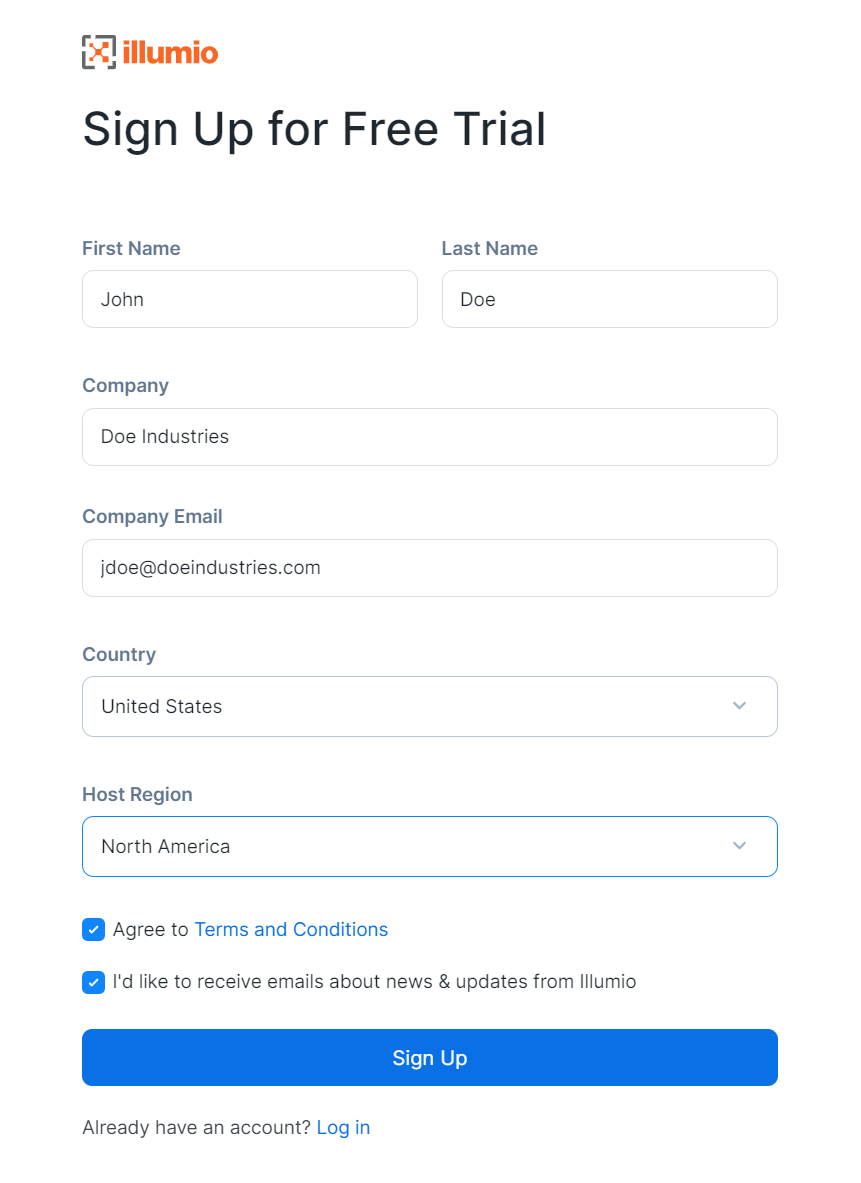The height and width of the screenshot is (1183, 861).
Task: Click the Company field showing Doe Industries
Action: pos(430,437)
